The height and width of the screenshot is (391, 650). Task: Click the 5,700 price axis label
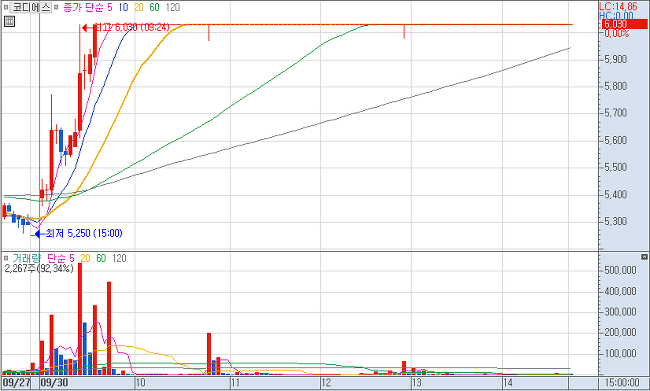pyautogui.click(x=616, y=113)
